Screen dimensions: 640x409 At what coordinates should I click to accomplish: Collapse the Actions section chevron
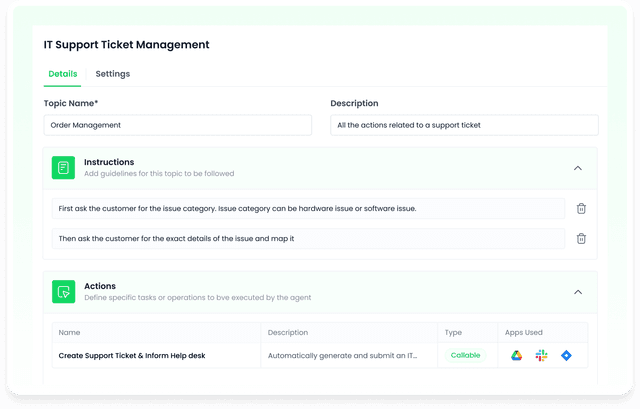[x=577, y=292]
